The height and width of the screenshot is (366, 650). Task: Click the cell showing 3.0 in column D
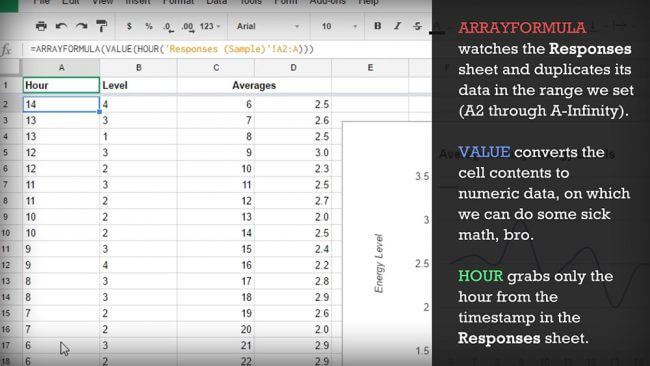(293, 153)
